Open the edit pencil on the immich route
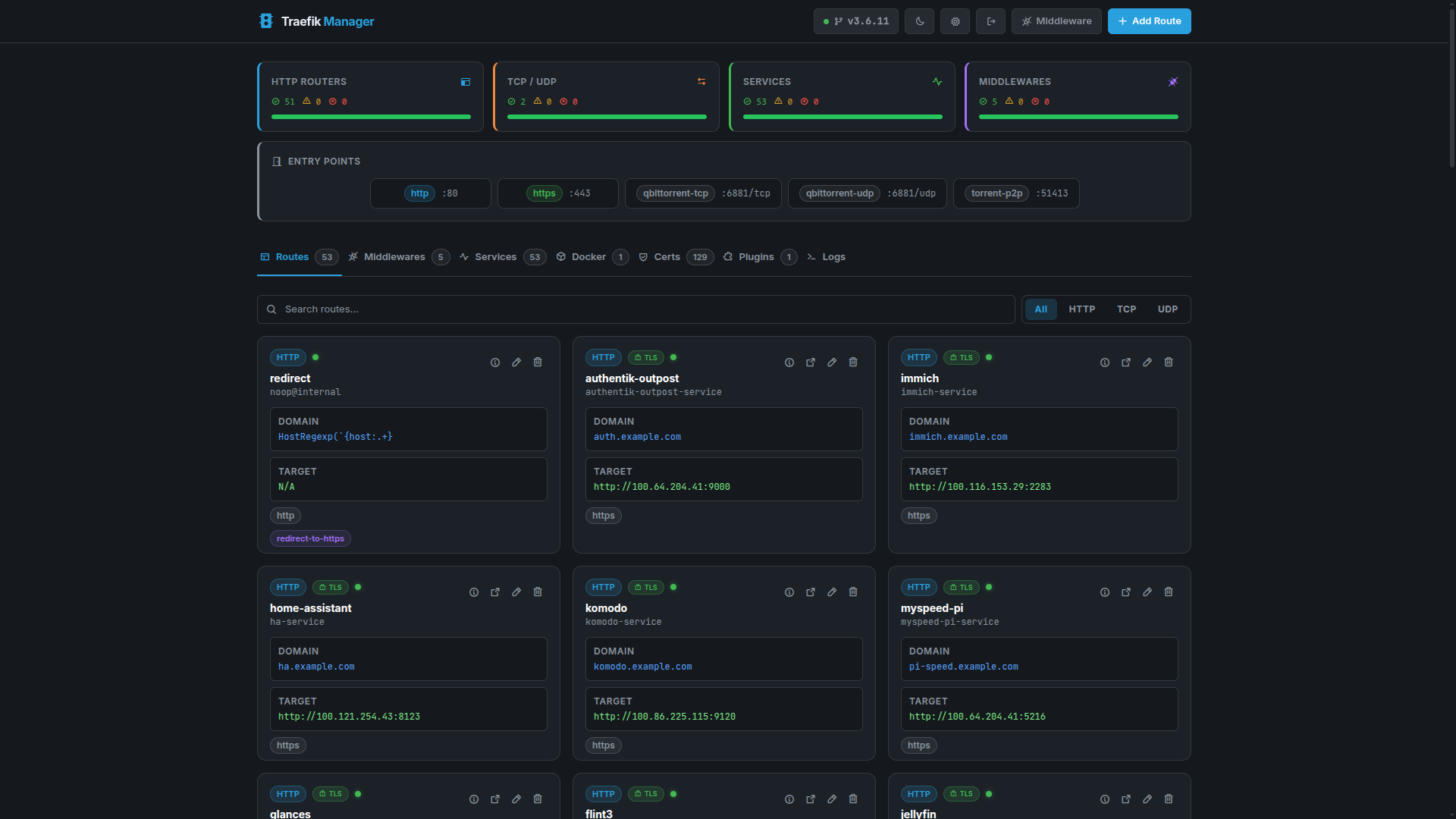The width and height of the screenshot is (1456, 819). [1147, 362]
